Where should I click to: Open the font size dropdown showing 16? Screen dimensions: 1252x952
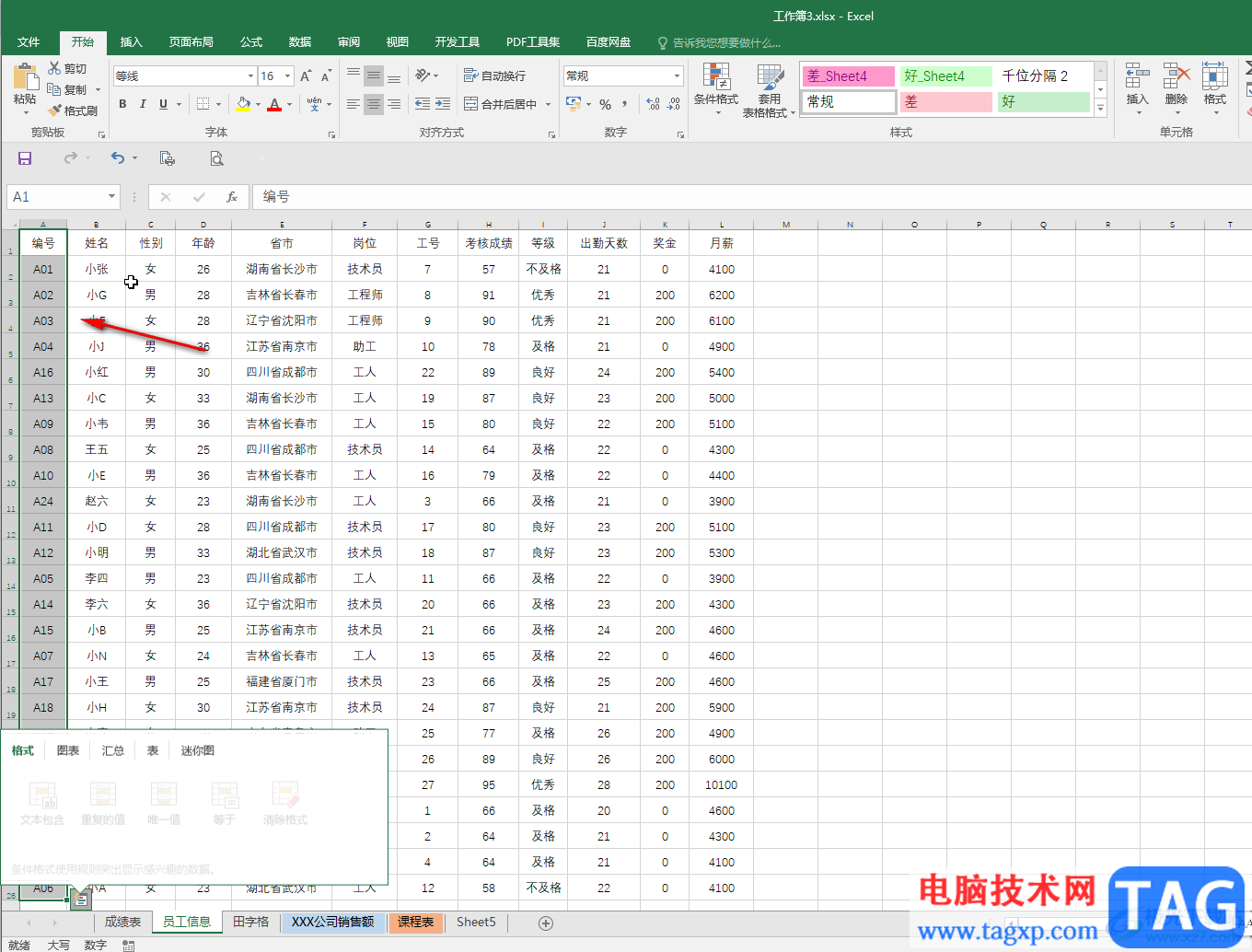pyautogui.click(x=288, y=75)
